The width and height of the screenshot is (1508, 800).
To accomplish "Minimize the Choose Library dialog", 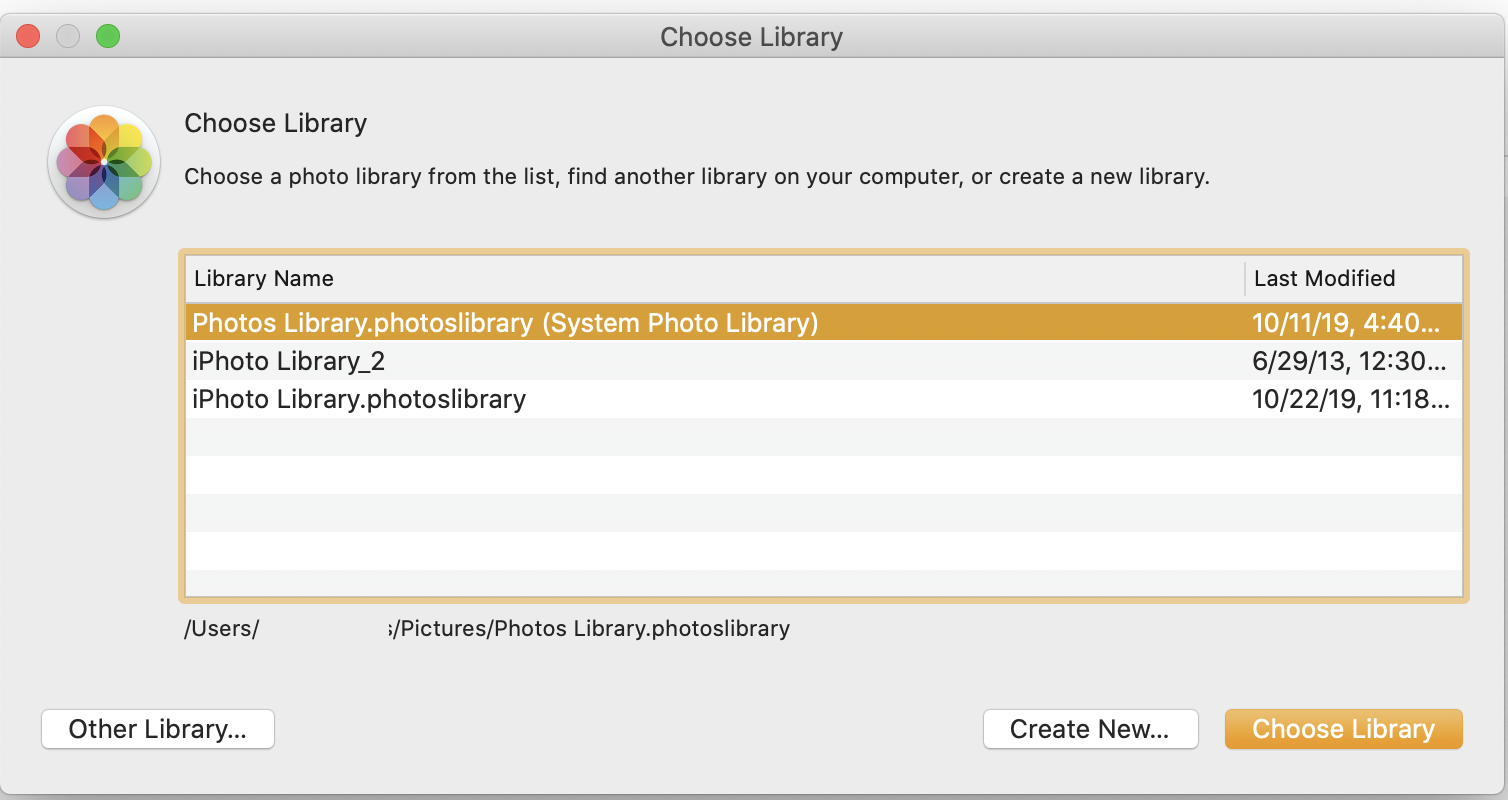I will [68, 37].
